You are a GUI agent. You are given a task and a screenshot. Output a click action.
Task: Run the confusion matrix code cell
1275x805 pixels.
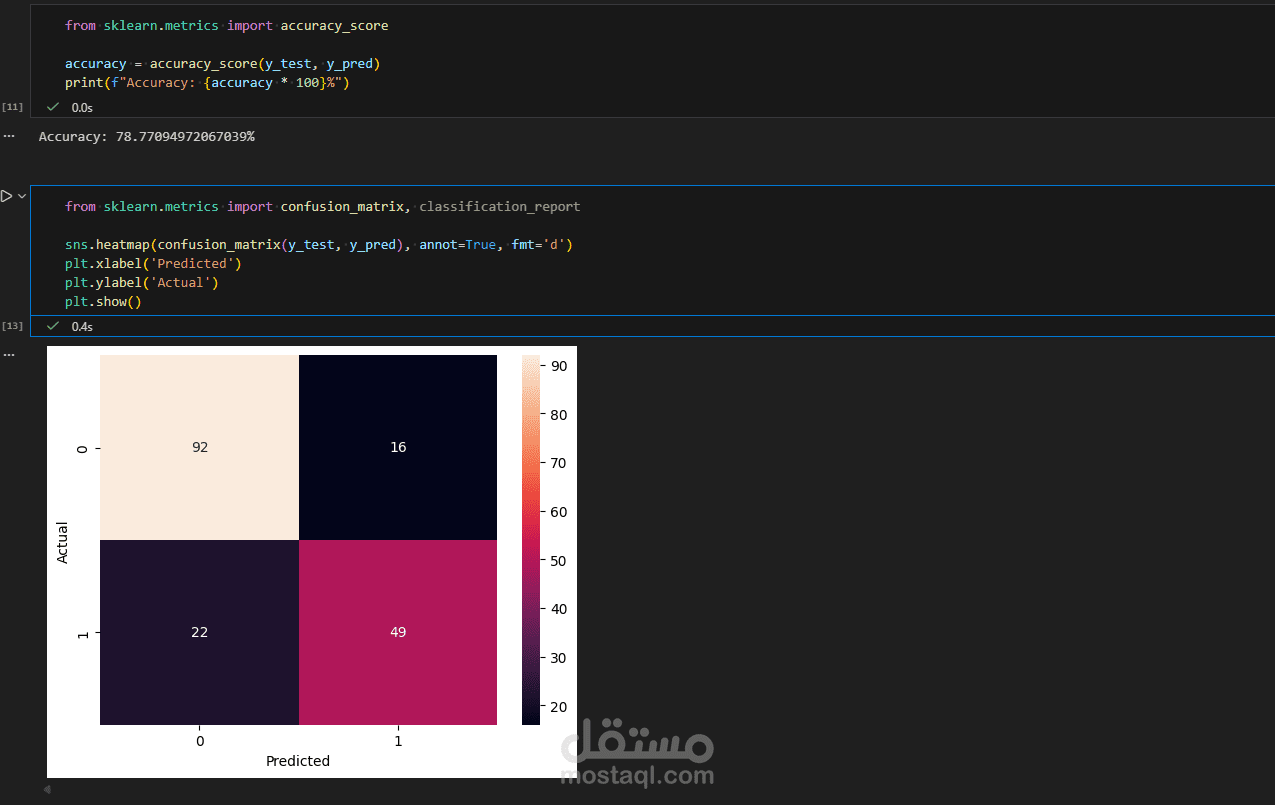click(5, 196)
